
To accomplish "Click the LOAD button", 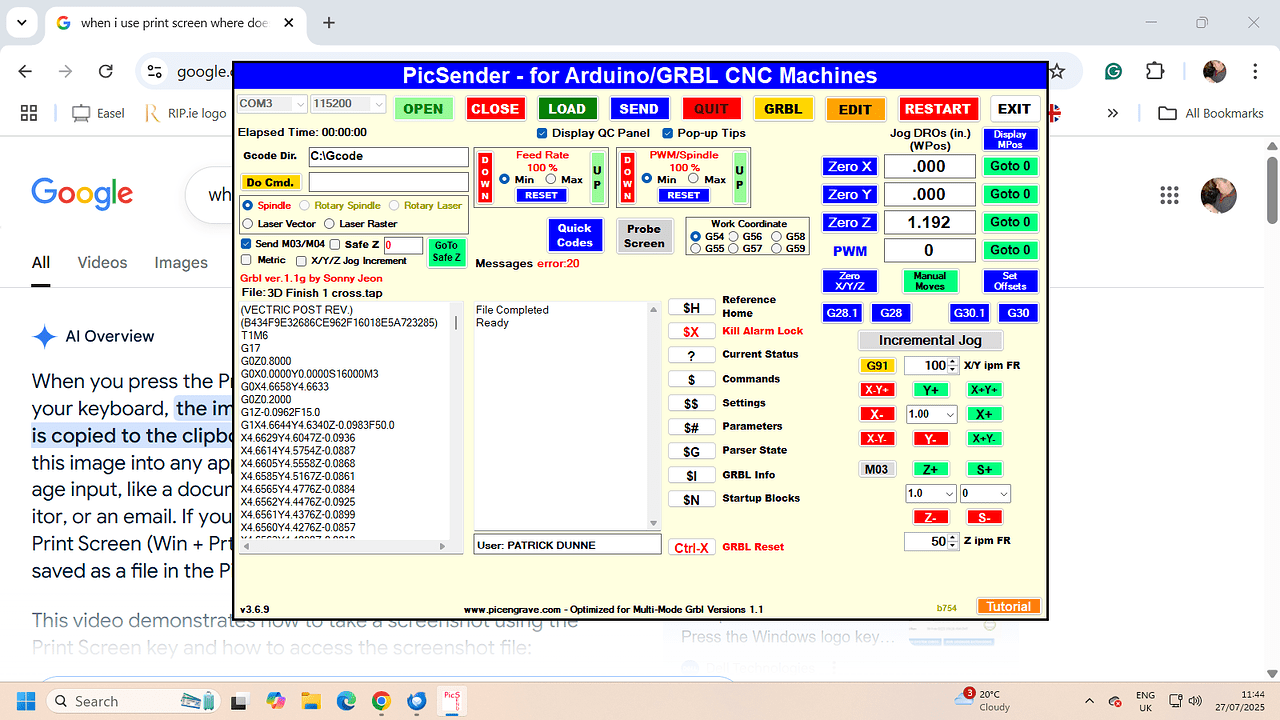I will coord(567,108).
